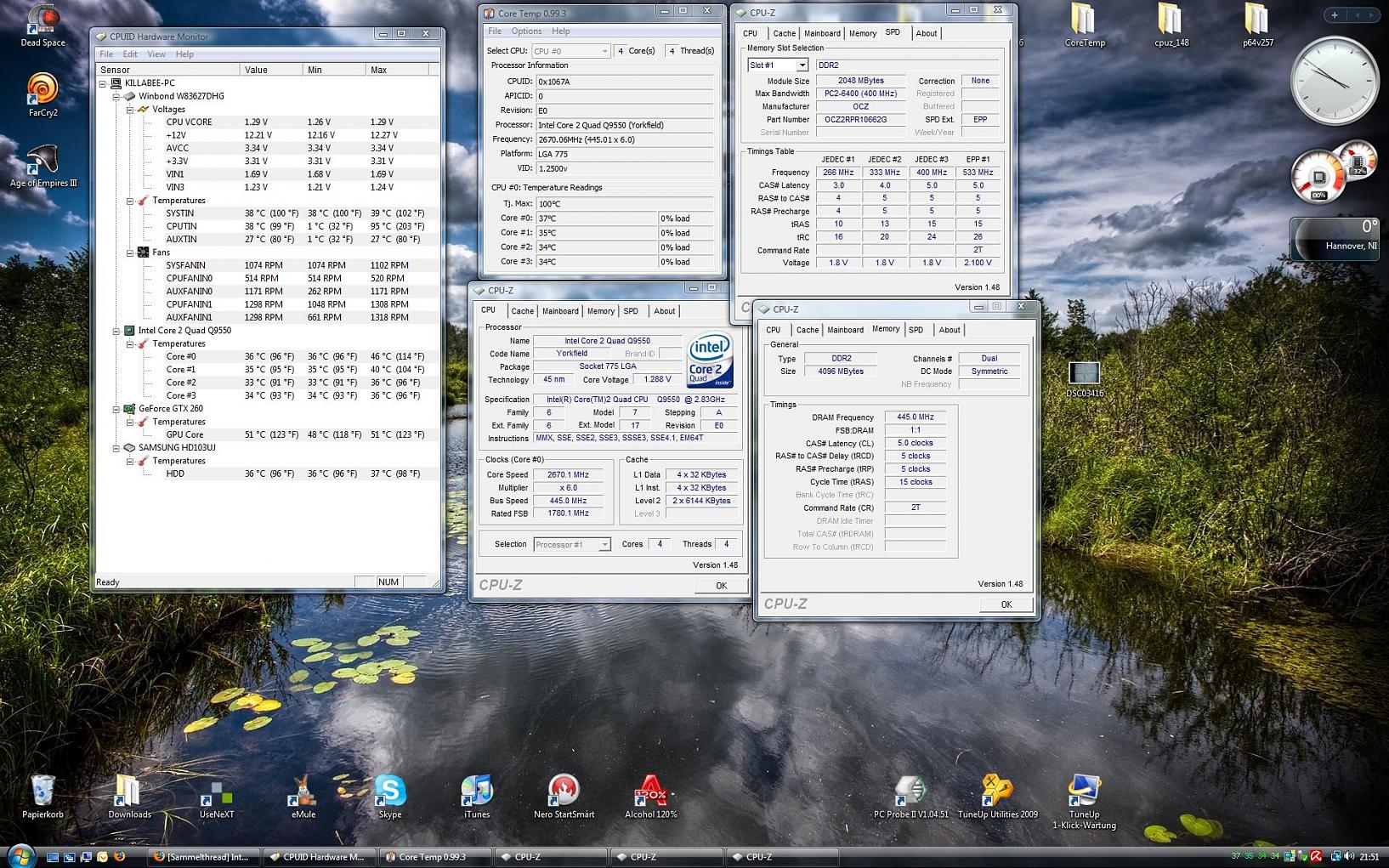1389x868 pixels.
Task: Open SPD tab in the CPU-Z processor window
Action: (x=631, y=311)
